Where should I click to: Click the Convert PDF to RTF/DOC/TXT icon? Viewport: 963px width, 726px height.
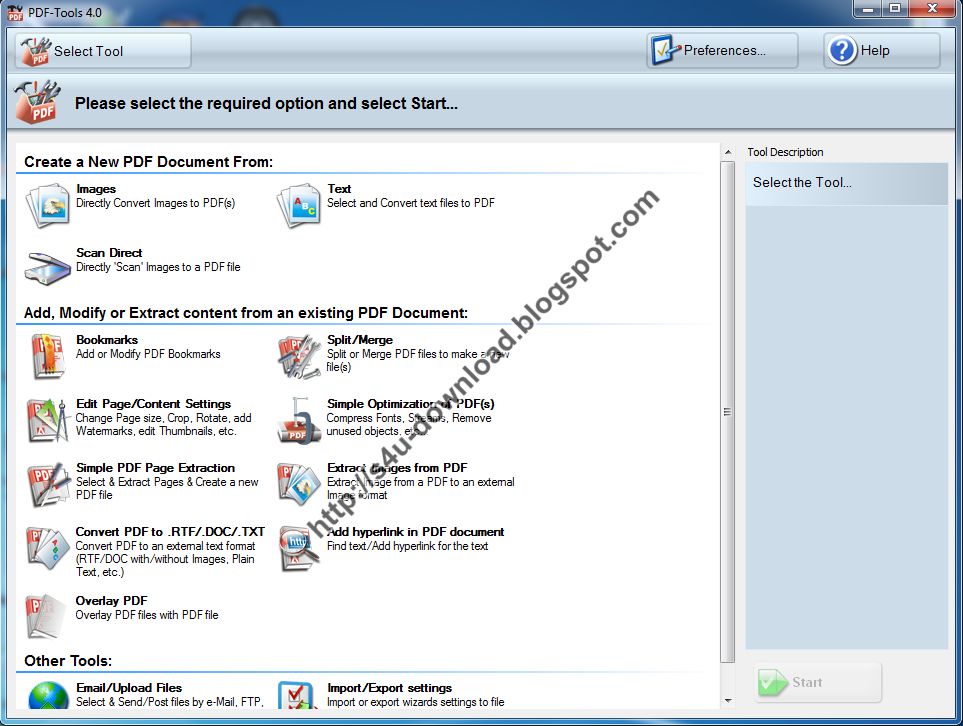pos(47,548)
